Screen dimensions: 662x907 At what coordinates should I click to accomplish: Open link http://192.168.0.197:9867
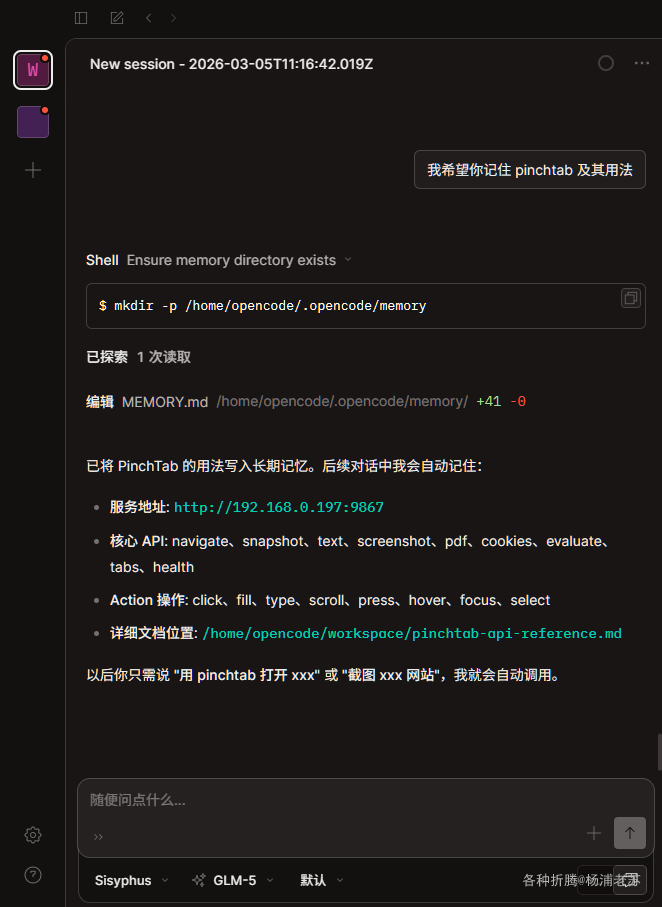point(279,507)
